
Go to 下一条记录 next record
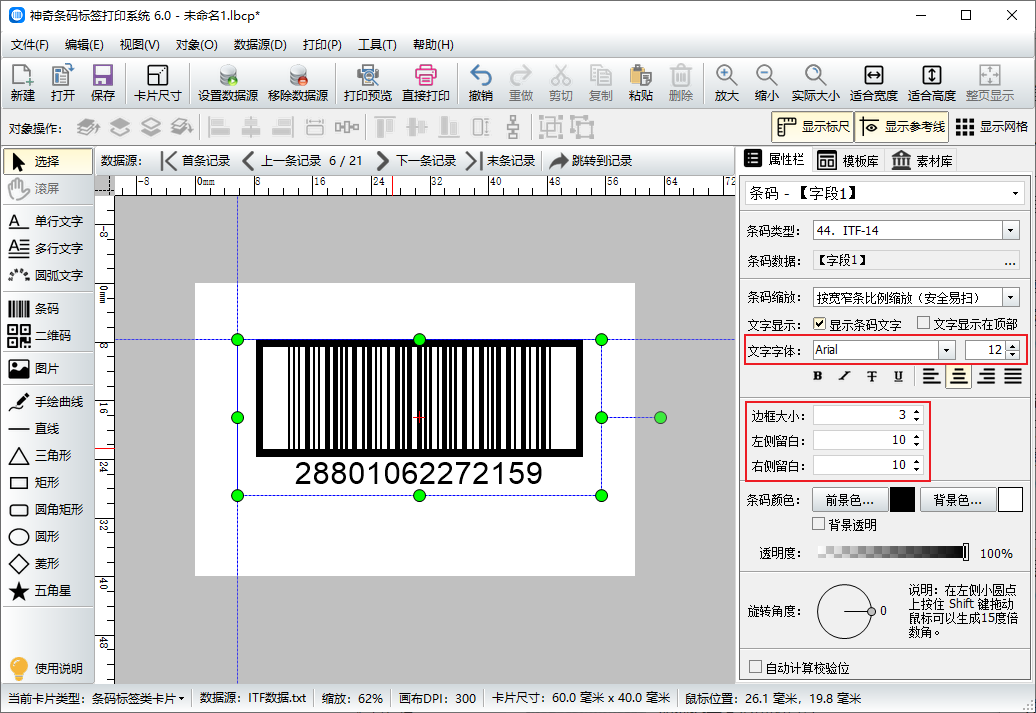tap(416, 161)
